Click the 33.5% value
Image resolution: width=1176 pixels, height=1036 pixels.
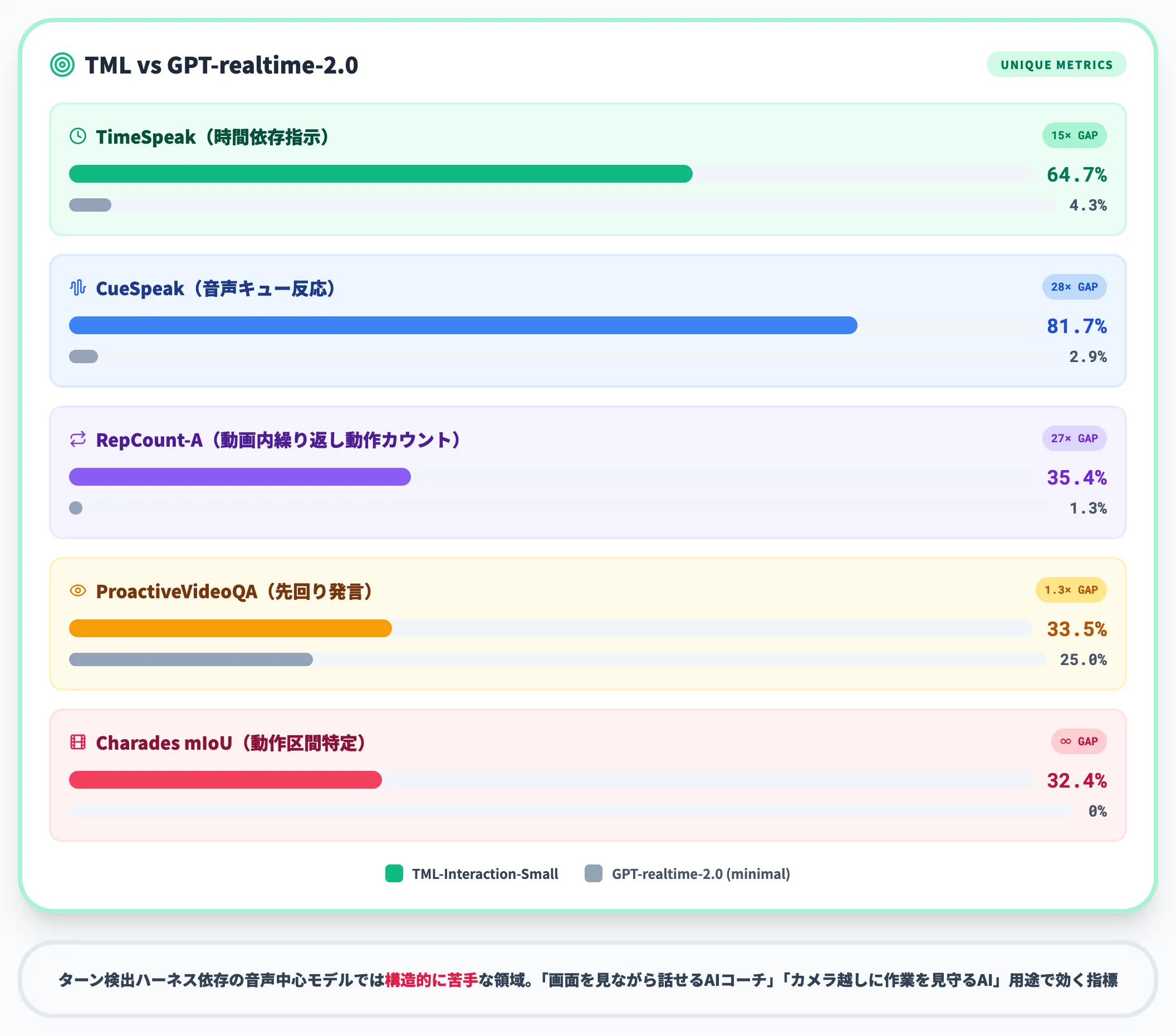[1076, 628]
